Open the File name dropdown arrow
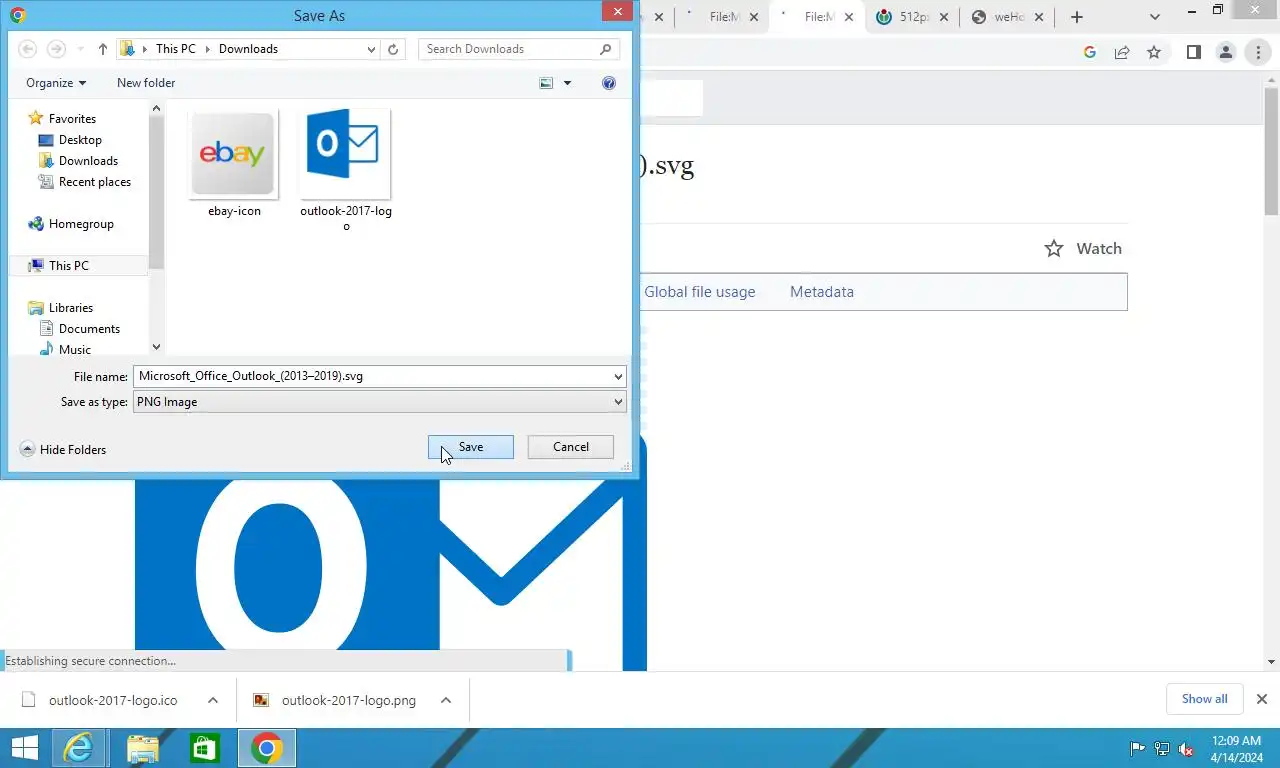 pos(619,376)
